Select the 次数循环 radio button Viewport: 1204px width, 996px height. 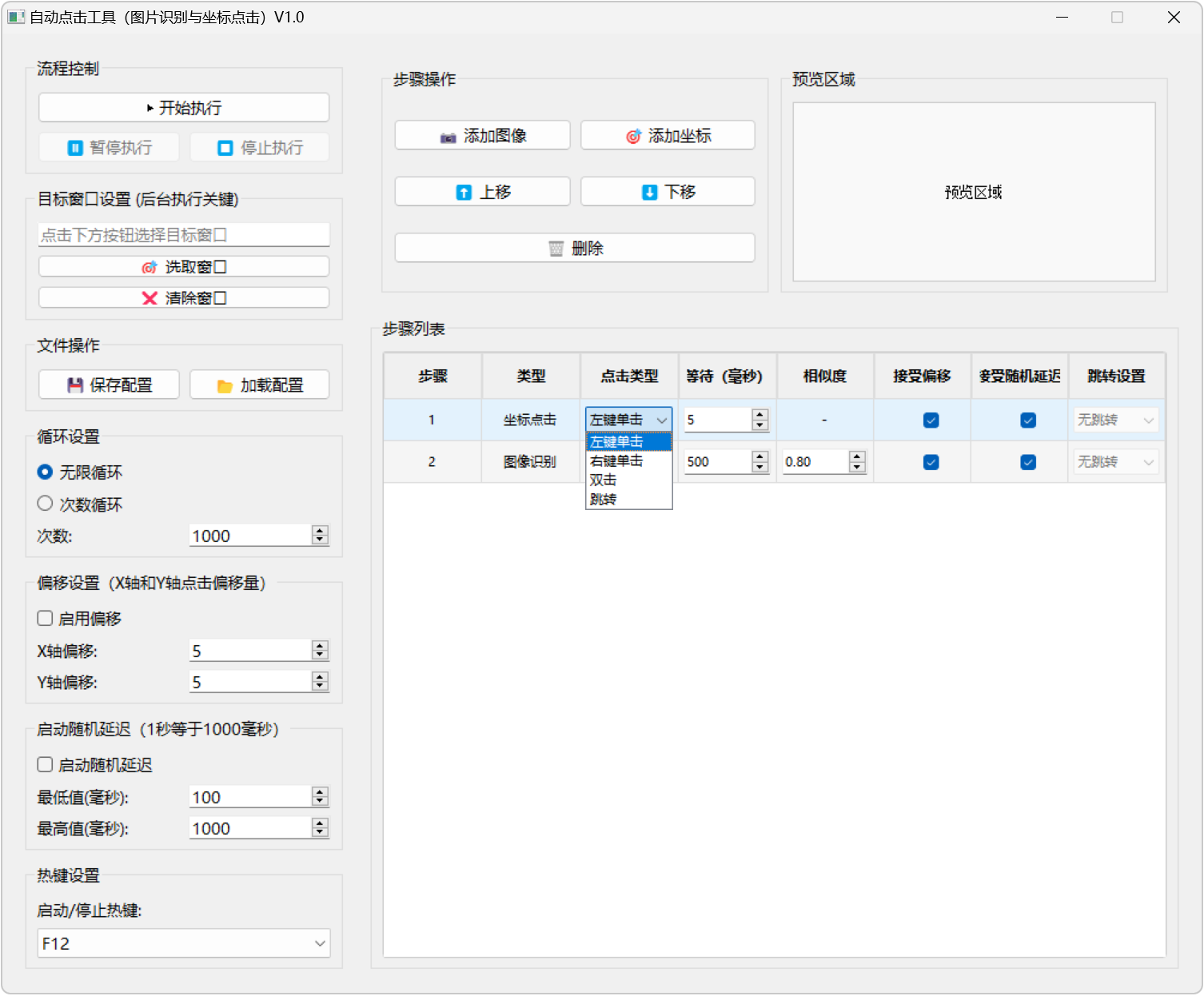tap(46, 504)
